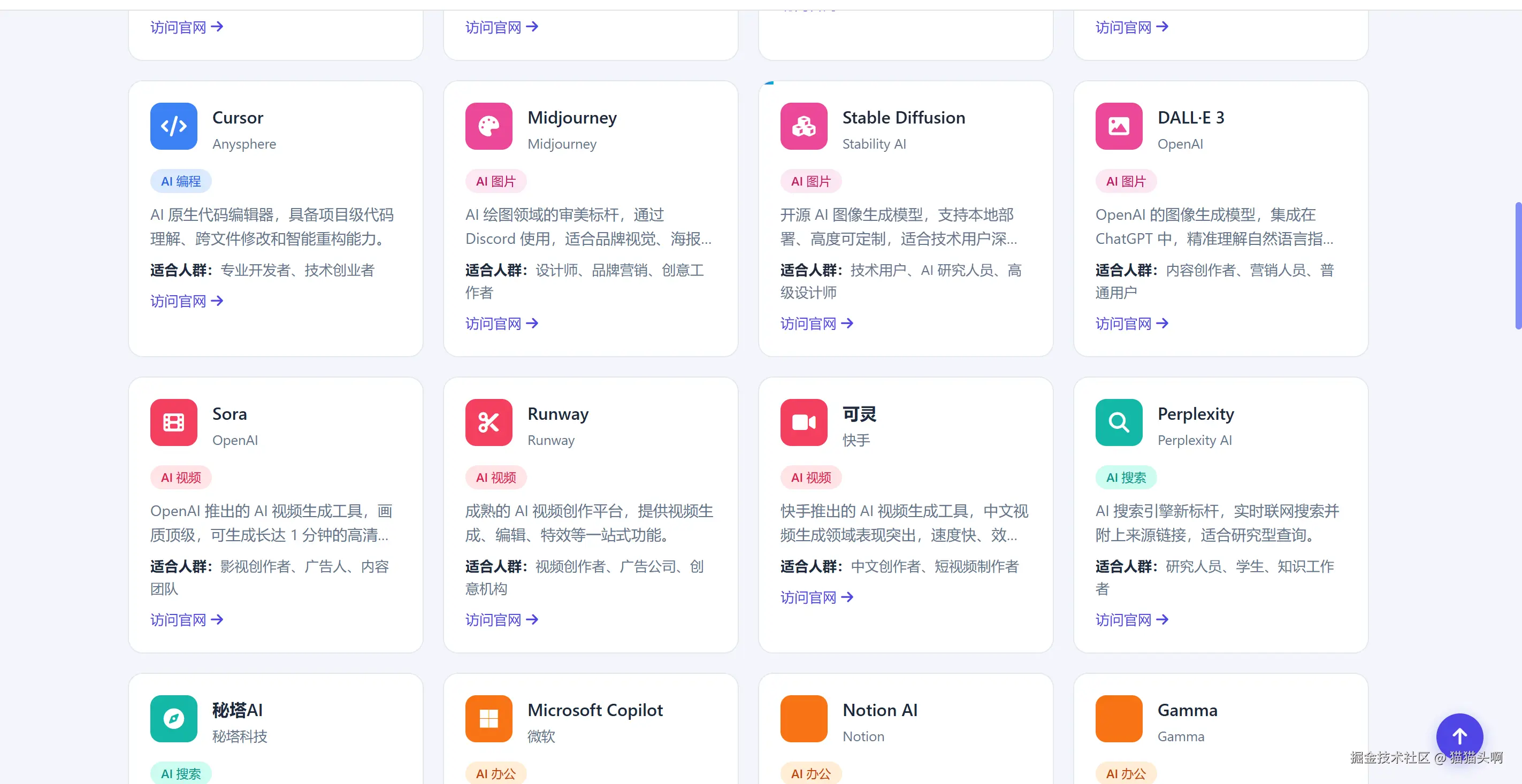Viewport: 1522px width, 784px height.
Task: Click the 微软 developer name
Action: pos(541,736)
